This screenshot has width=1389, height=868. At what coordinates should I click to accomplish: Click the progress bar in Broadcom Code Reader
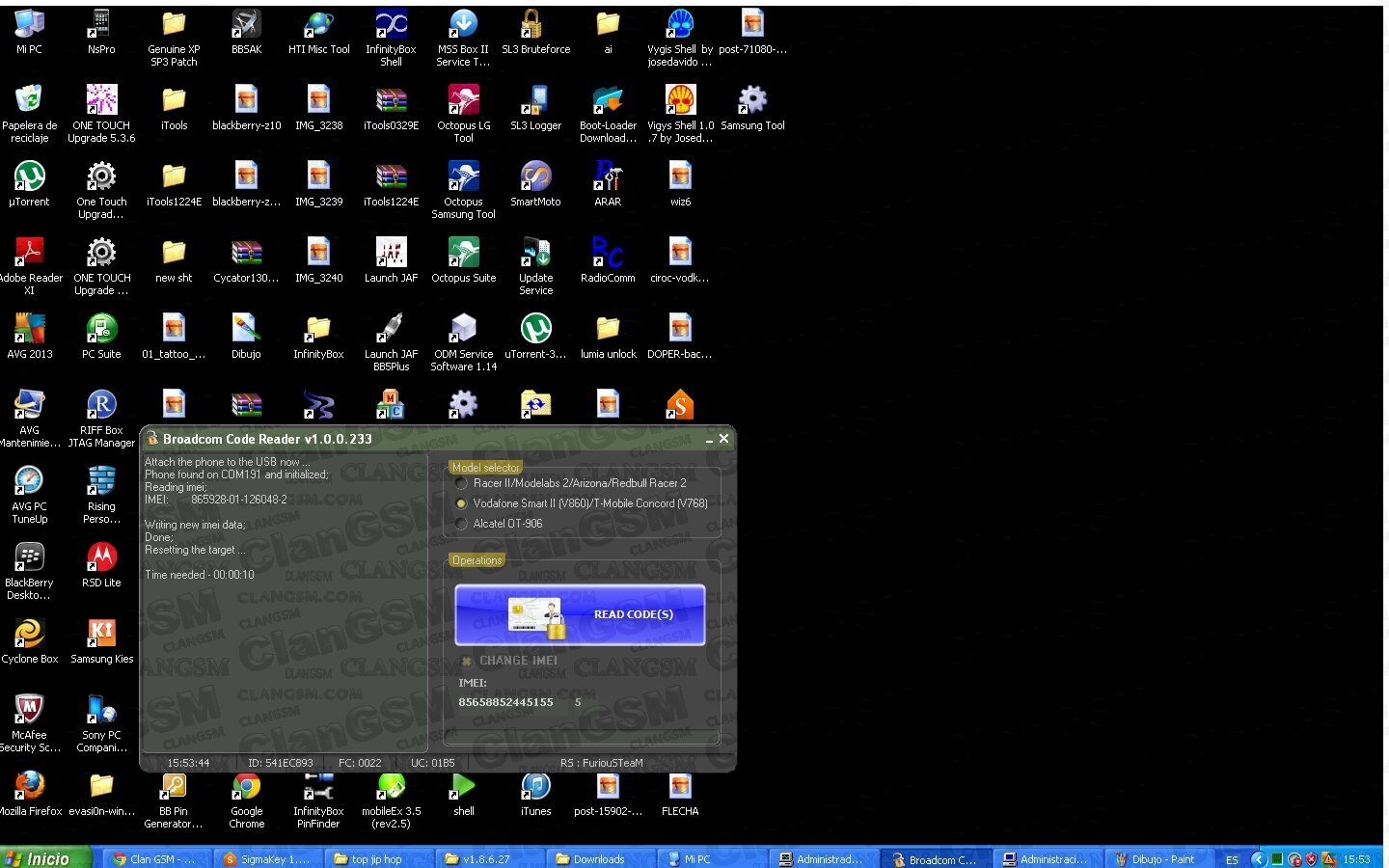point(582,738)
